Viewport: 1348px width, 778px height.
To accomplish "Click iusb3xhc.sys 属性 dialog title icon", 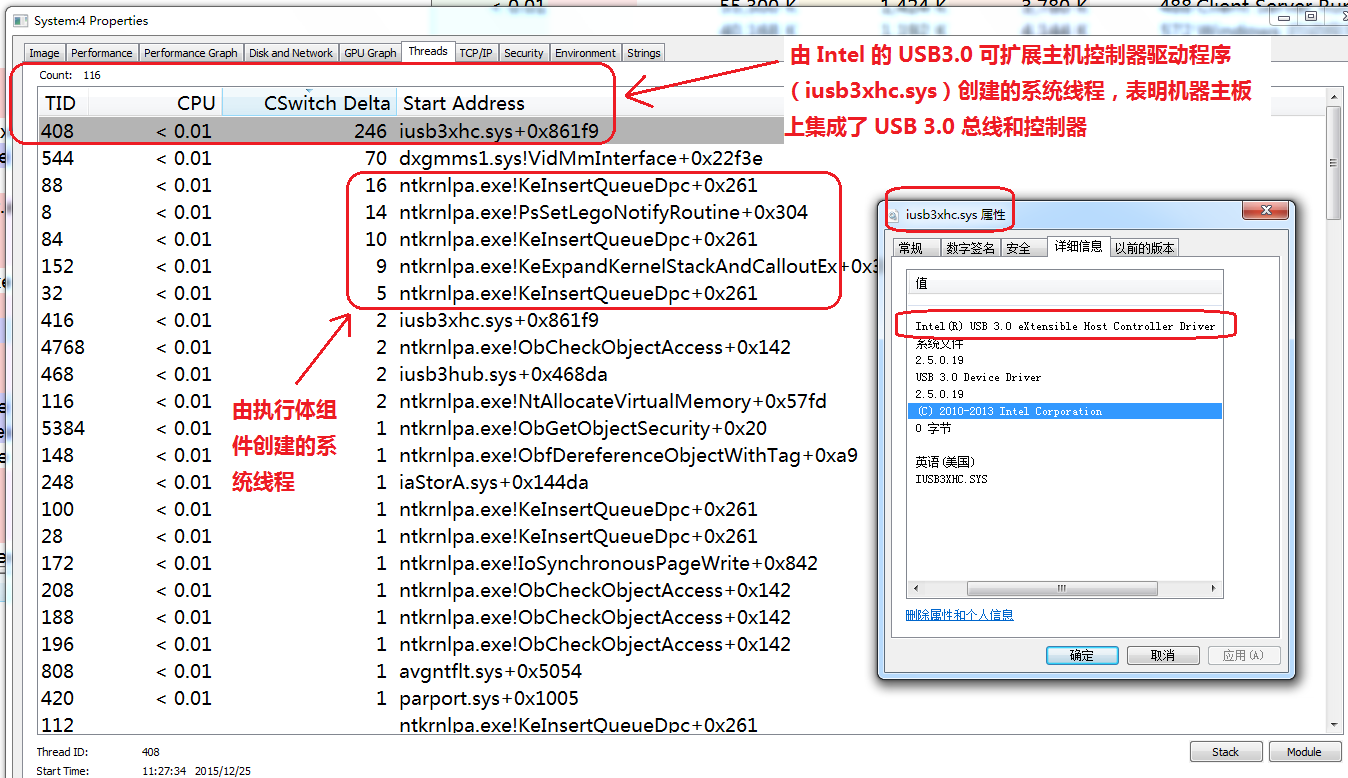I will tap(895, 214).
